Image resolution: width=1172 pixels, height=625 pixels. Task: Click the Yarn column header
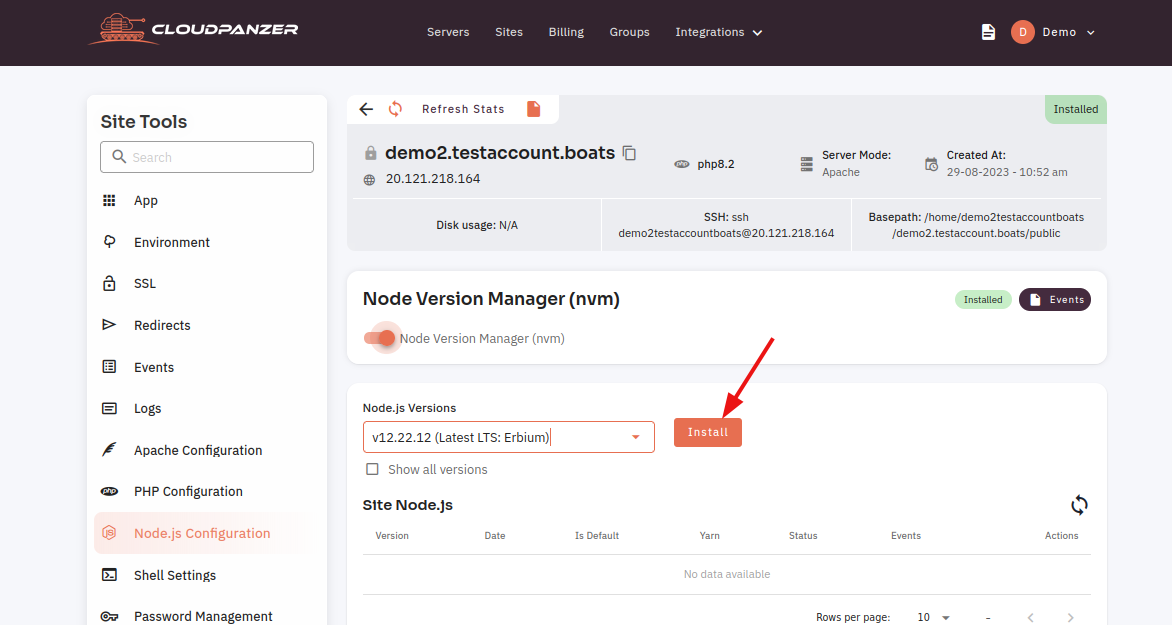click(x=710, y=536)
